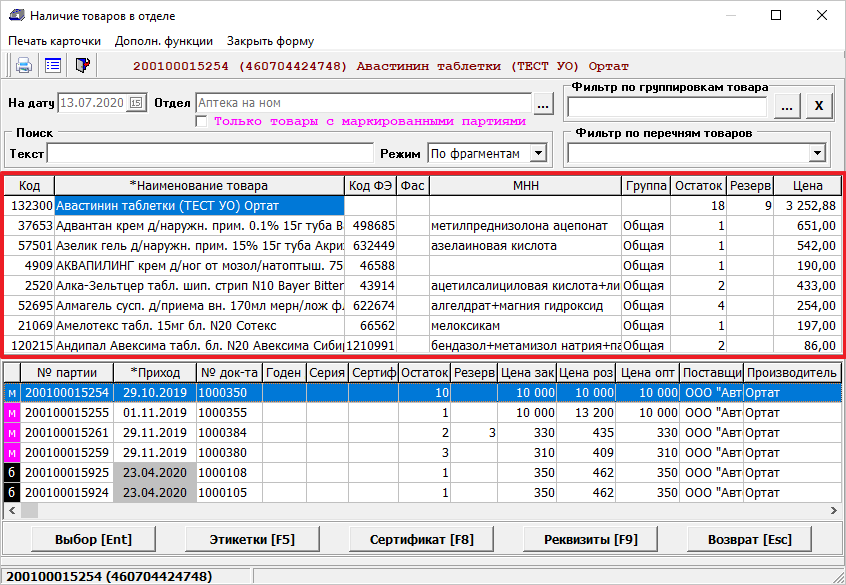Click the batch table horizontal scrollbar left arrow

[12, 510]
